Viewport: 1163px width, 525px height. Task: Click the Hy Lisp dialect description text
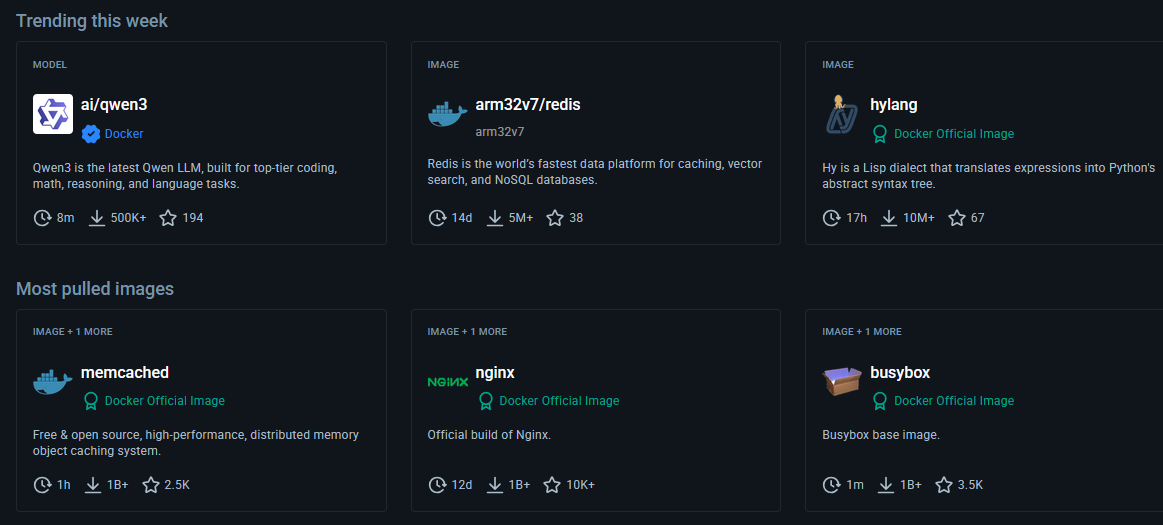(989, 176)
